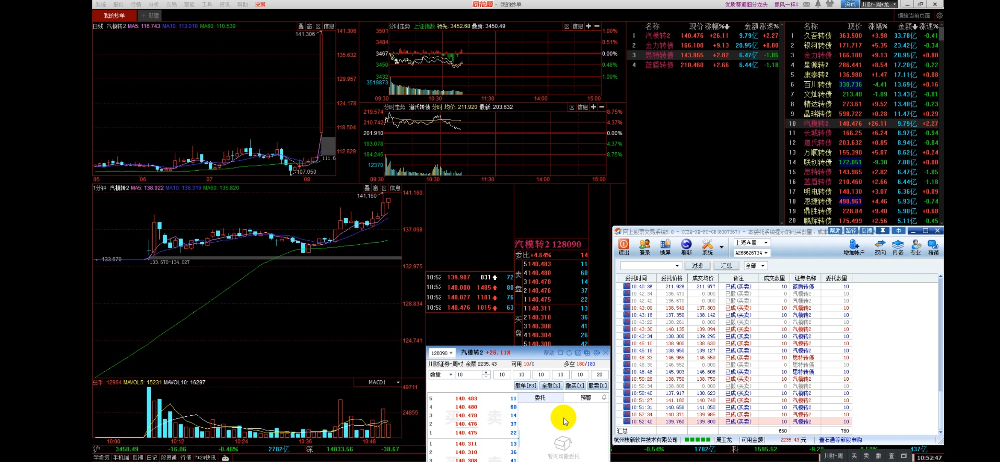Switch to the 委托 tab in quick order panel

click(540, 398)
